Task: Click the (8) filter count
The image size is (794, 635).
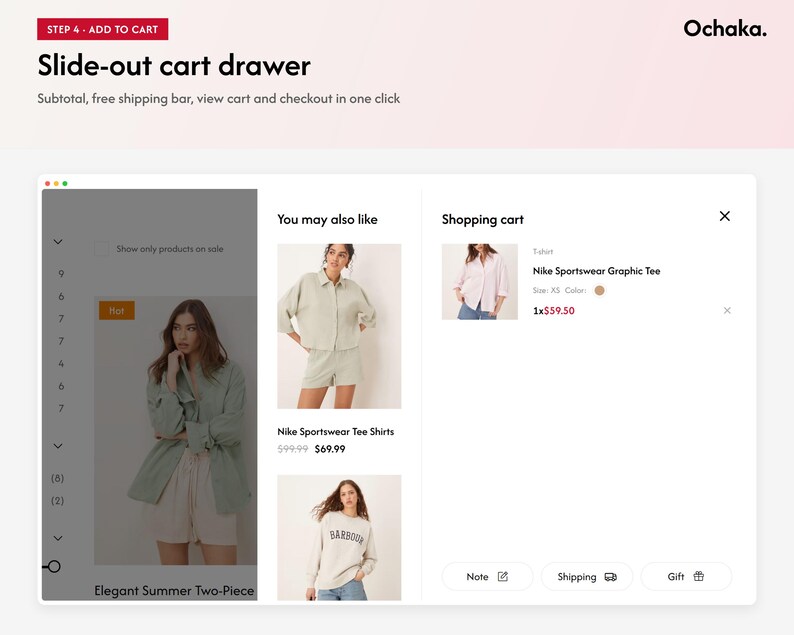Action: [x=58, y=478]
